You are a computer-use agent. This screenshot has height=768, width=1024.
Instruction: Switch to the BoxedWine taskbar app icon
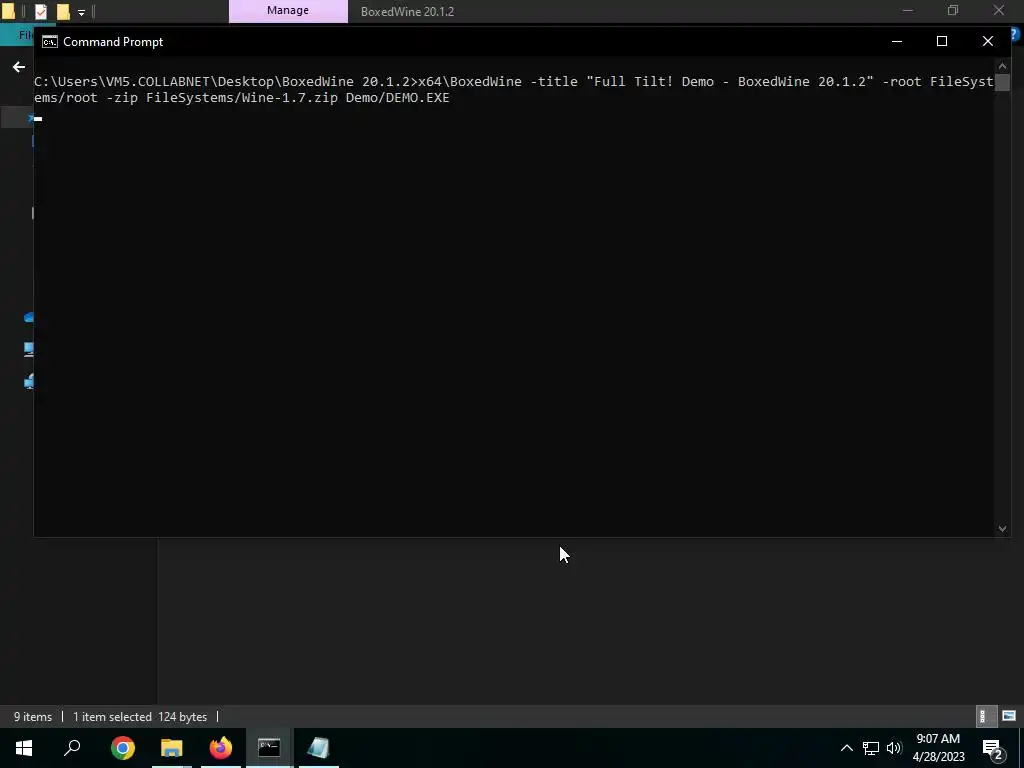(x=319, y=748)
